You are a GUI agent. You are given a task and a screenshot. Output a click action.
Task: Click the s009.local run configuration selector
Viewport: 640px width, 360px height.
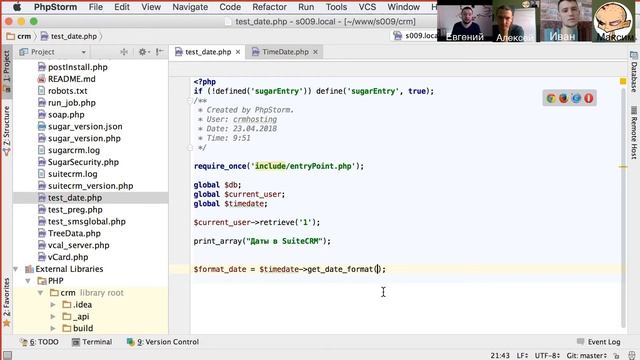tap(415, 36)
